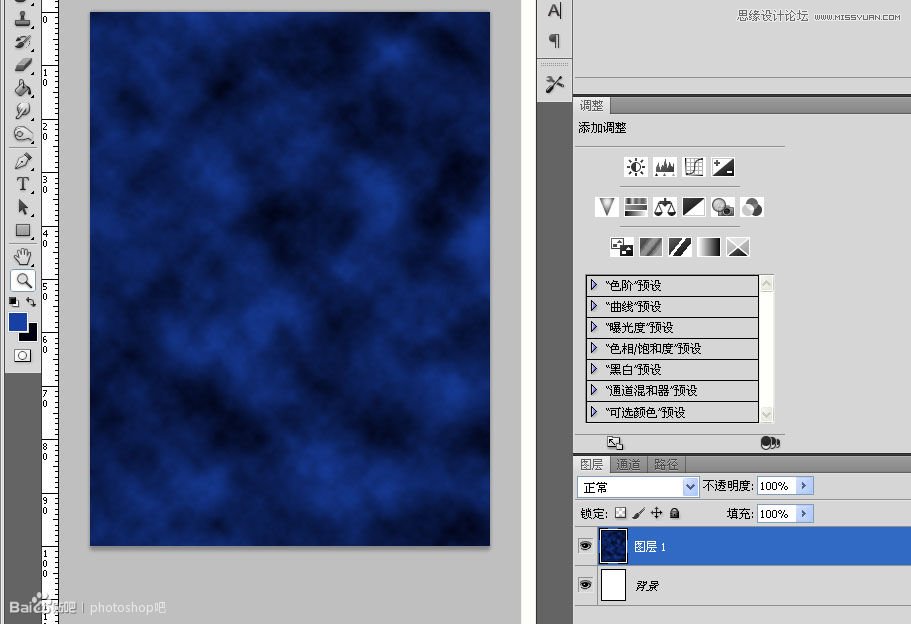This screenshot has width=911, height=624.
Task: Select the Zoom tool in the toolbar
Action: pyautogui.click(x=22, y=281)
